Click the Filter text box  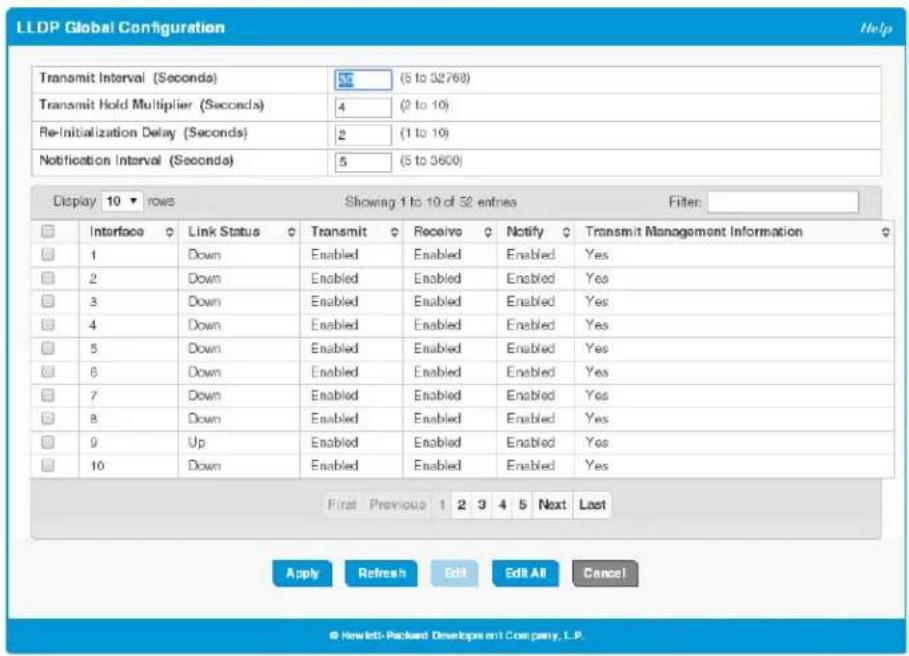click(783, 202)
